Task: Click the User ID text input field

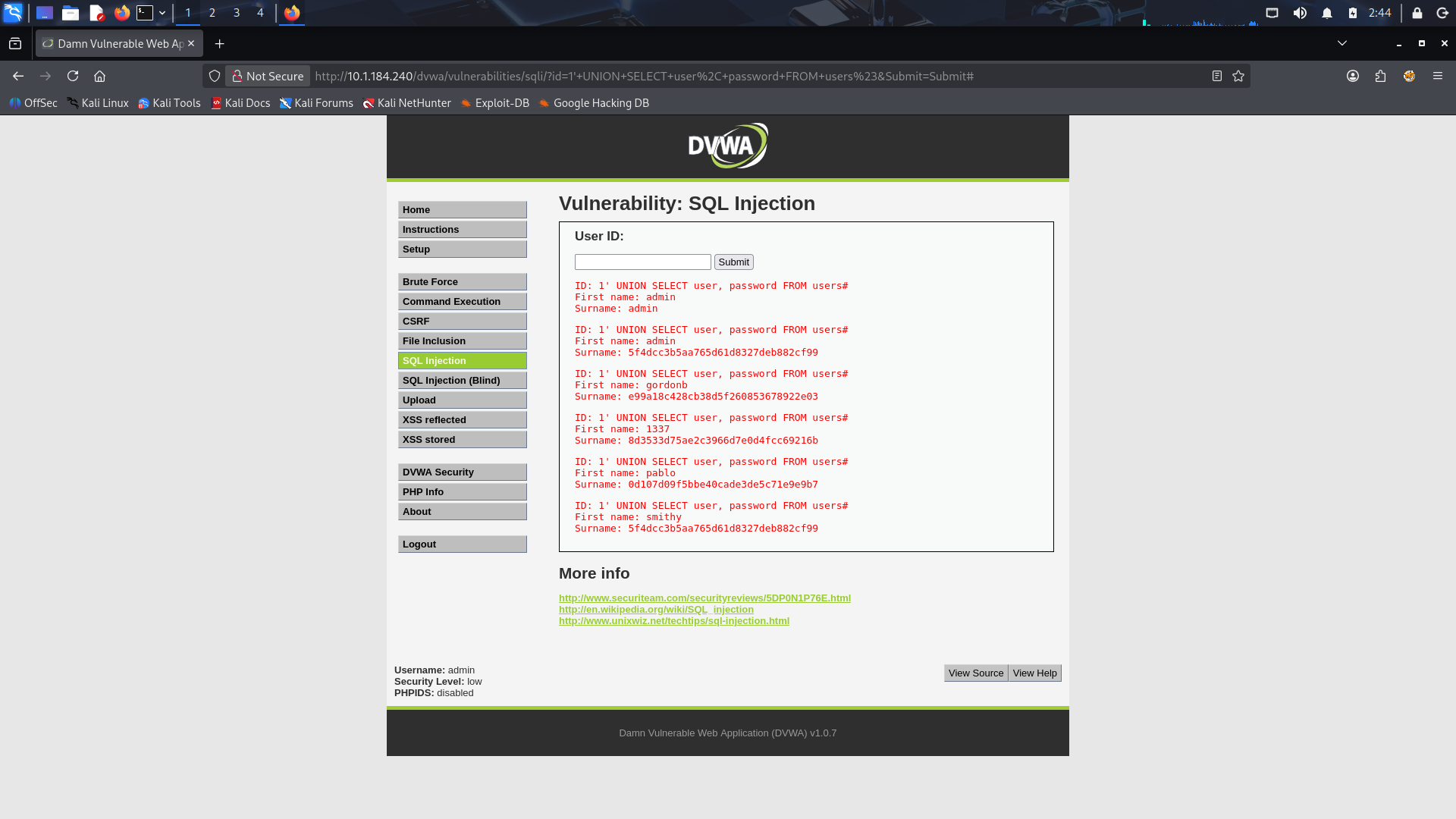Action: coord(643,262)
